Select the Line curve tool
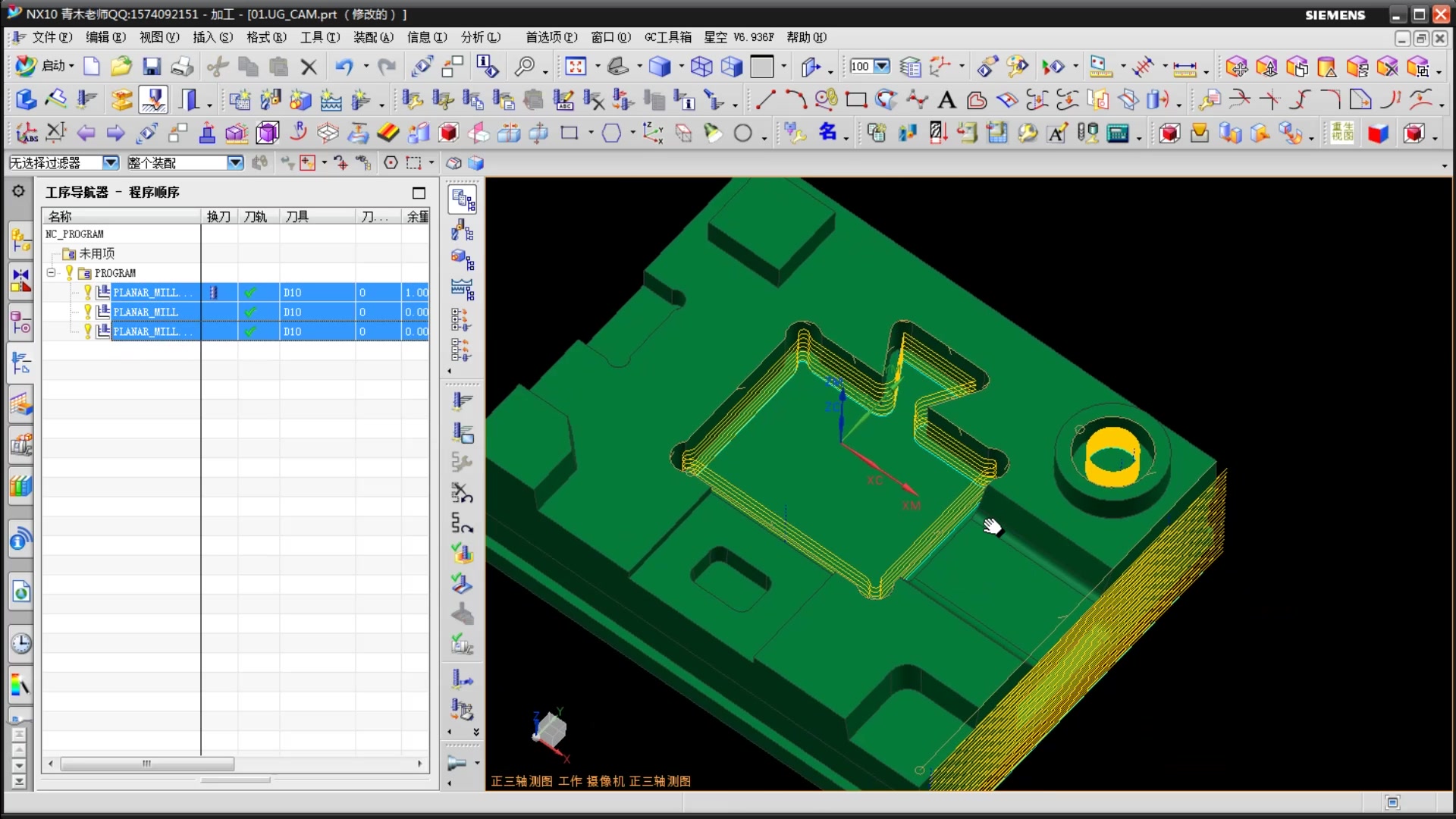This screenshot has width=1456, height=819. coord(765,99)
